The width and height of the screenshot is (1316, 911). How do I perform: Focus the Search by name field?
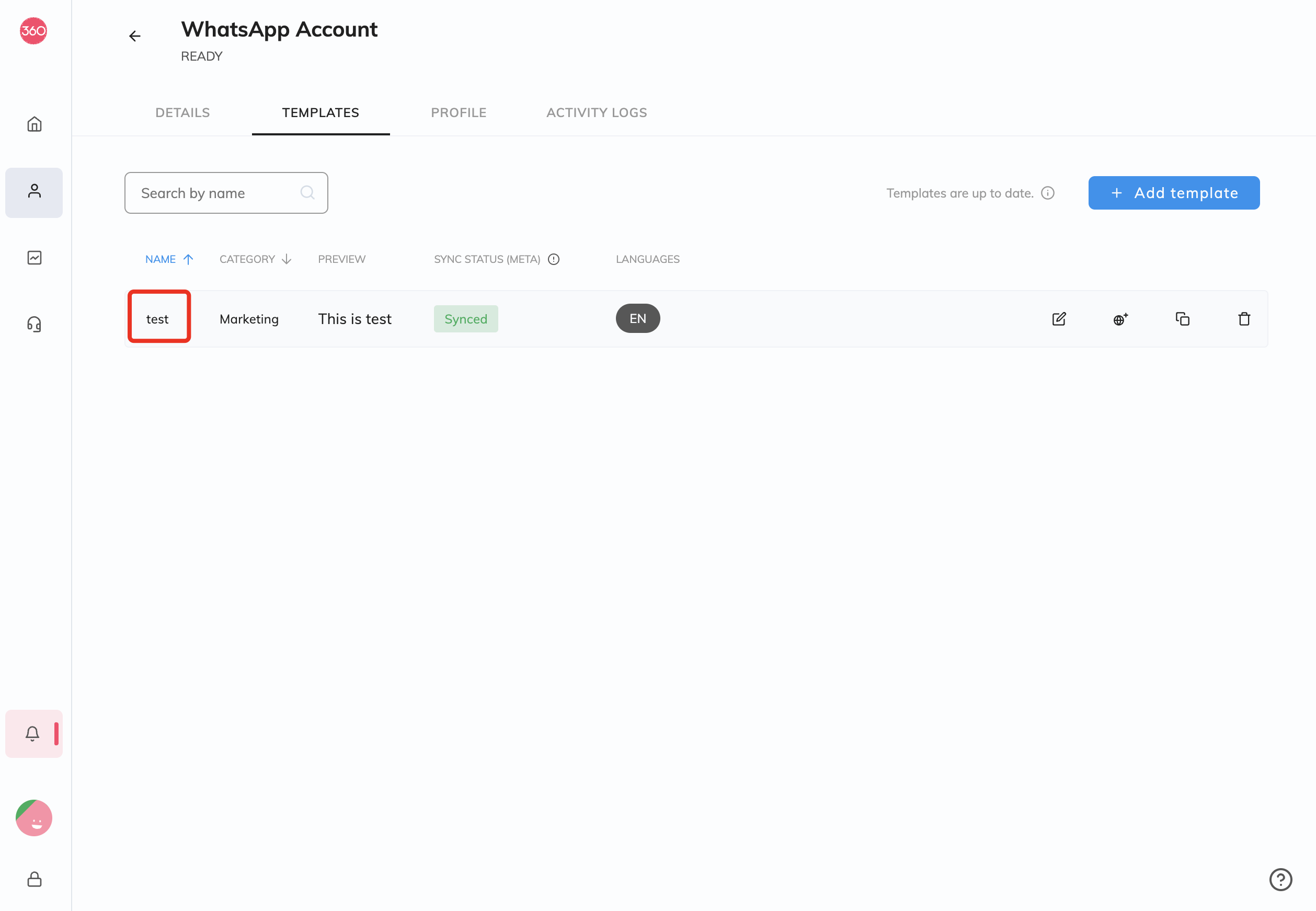click(226, 193)
